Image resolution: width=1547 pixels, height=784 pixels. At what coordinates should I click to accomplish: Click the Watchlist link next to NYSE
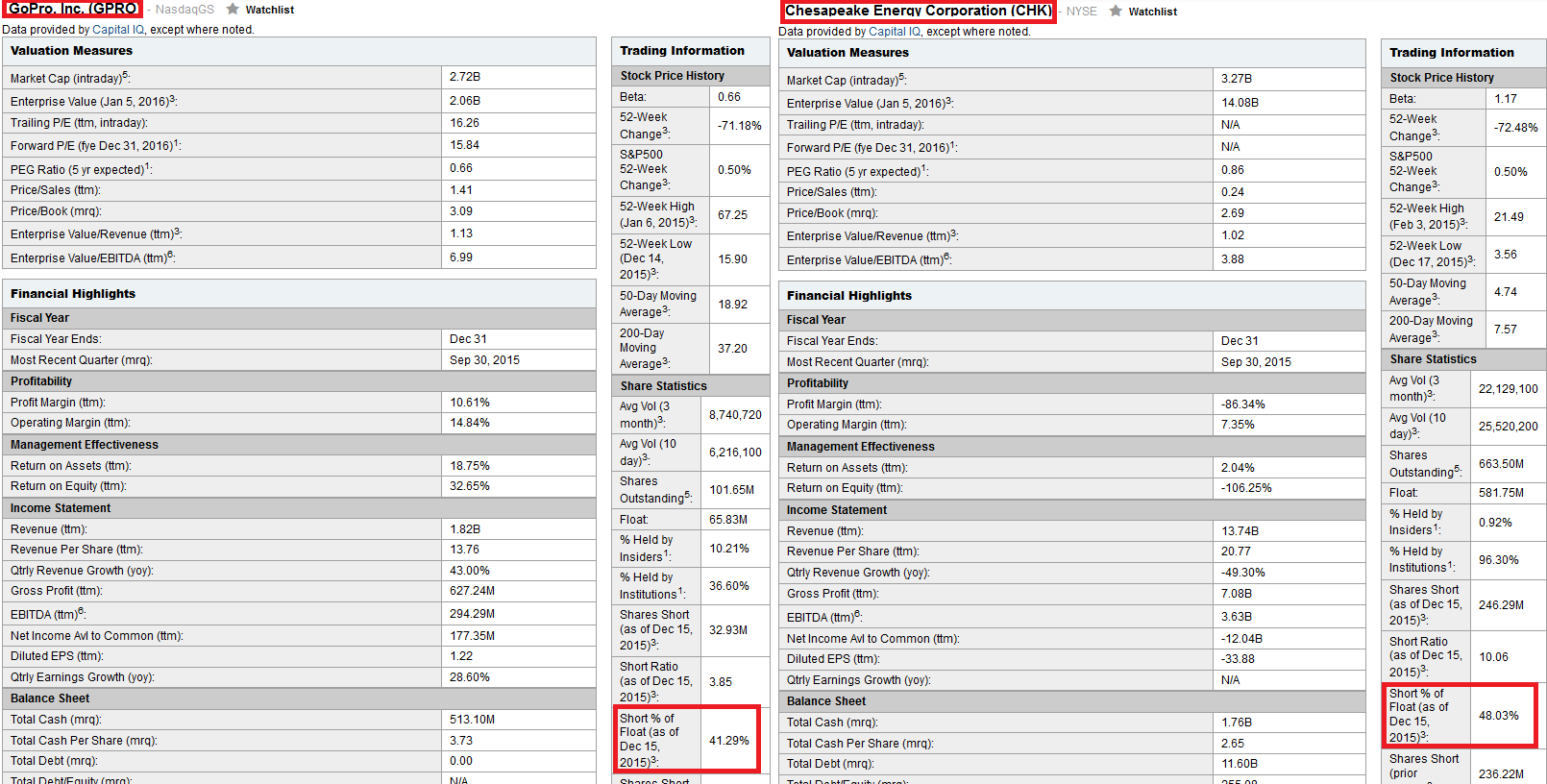pyautogui.click(x=1152, y=12)
